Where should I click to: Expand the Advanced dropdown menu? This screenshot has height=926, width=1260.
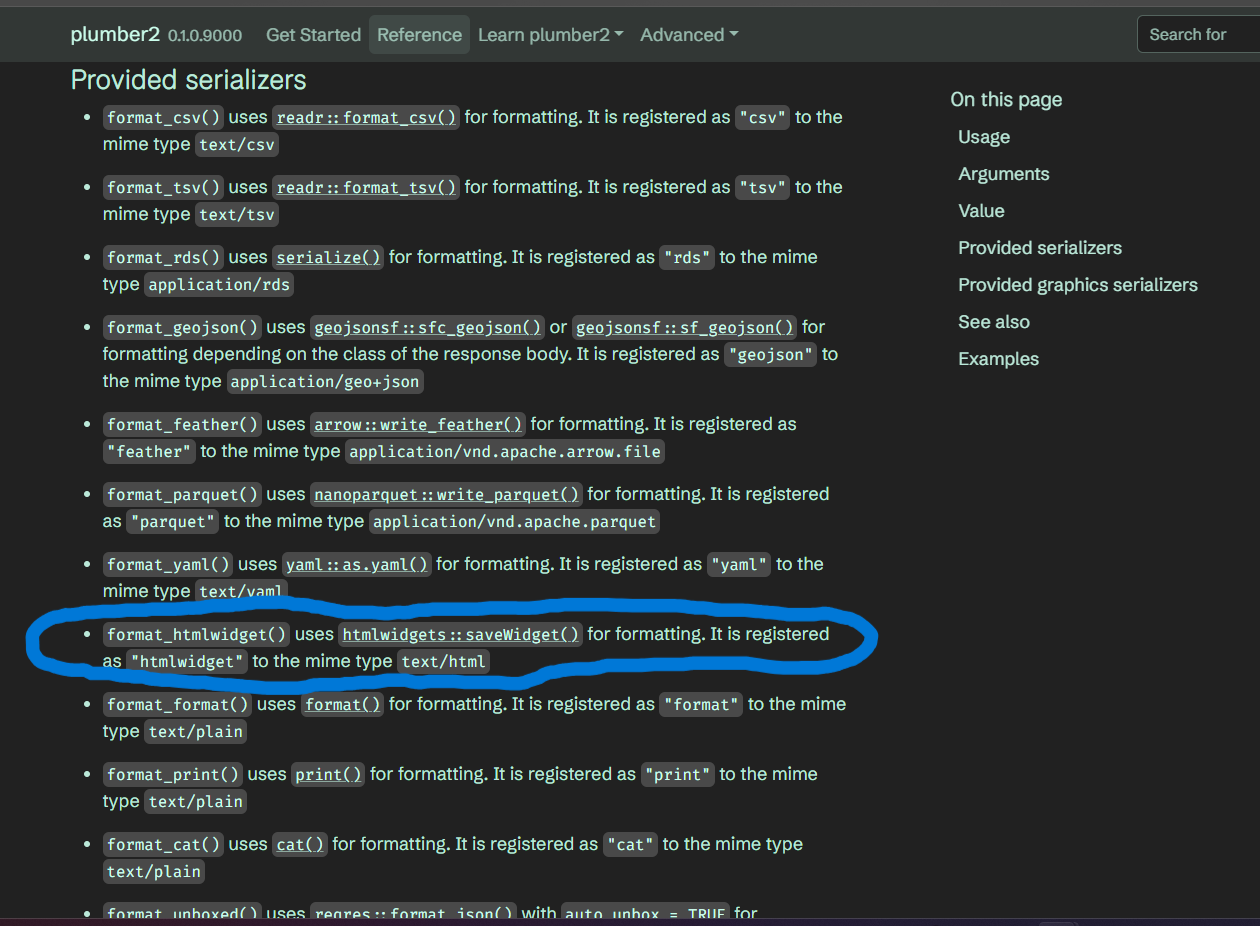(x=689, y=34)
